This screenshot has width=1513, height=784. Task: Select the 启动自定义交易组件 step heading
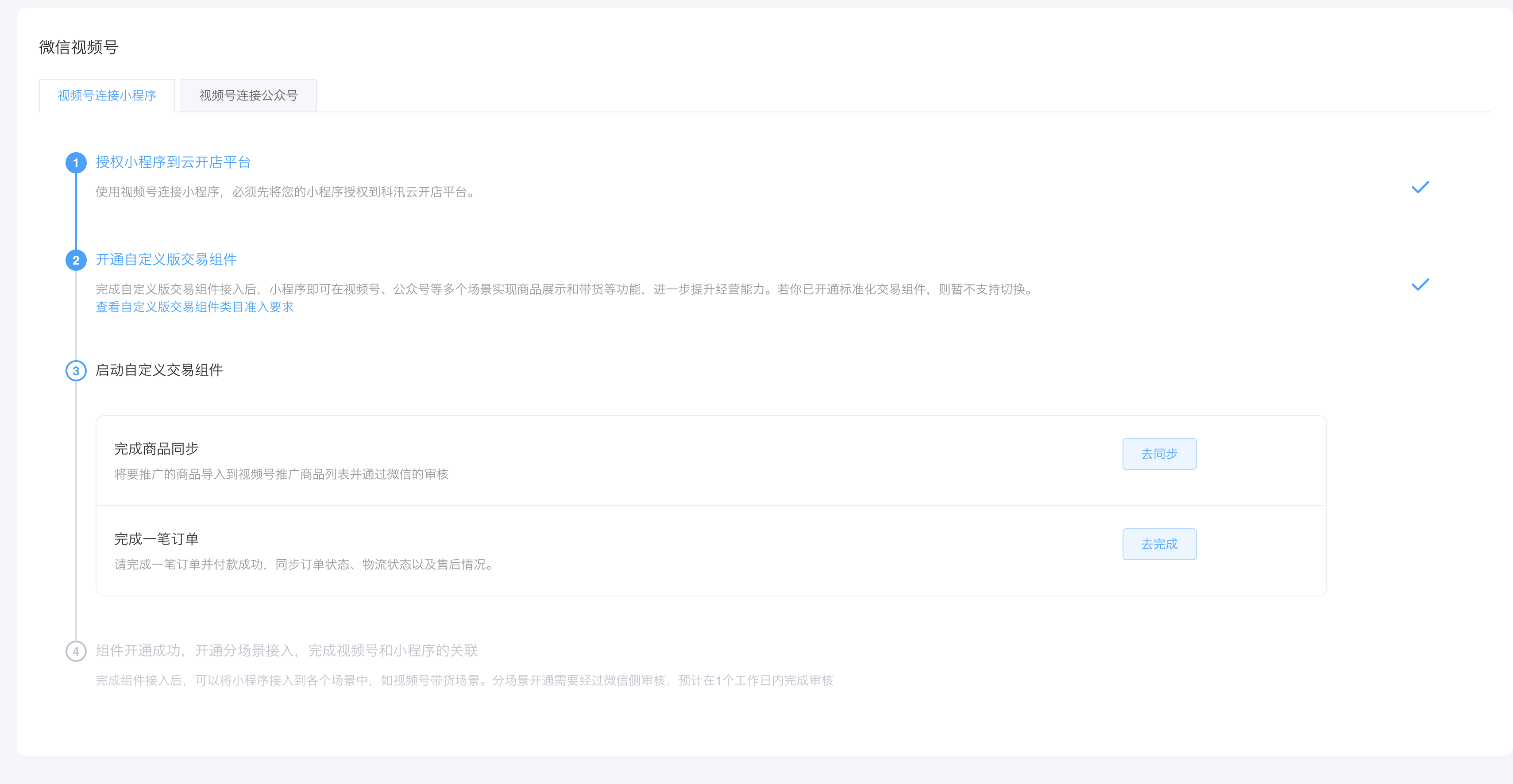pyautogui.click(x=159, y=370)
